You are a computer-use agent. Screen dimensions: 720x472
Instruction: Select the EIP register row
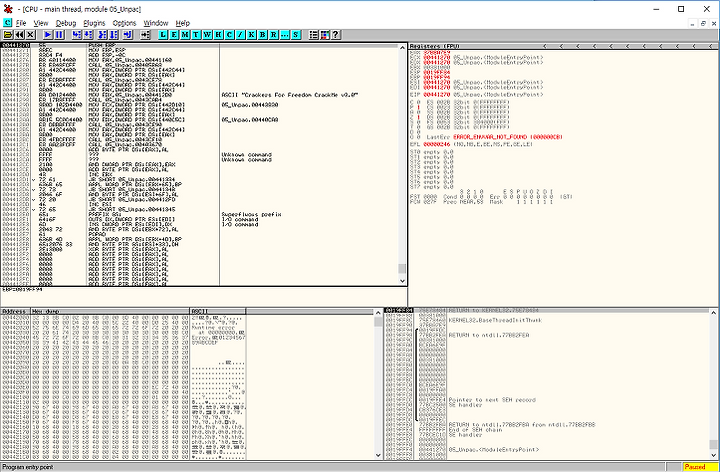(x=476, y=95)
